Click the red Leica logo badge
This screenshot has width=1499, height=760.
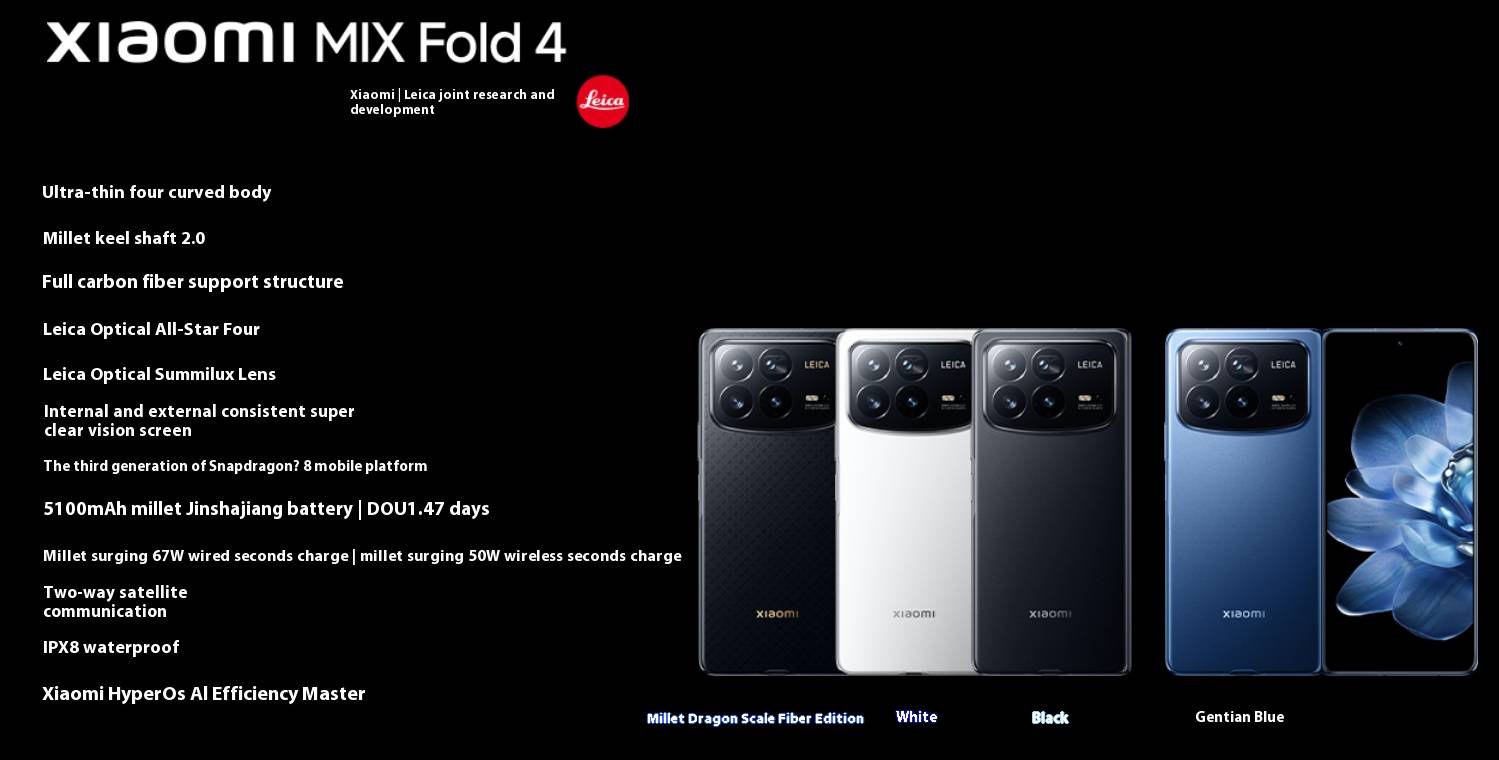[603, 101]
